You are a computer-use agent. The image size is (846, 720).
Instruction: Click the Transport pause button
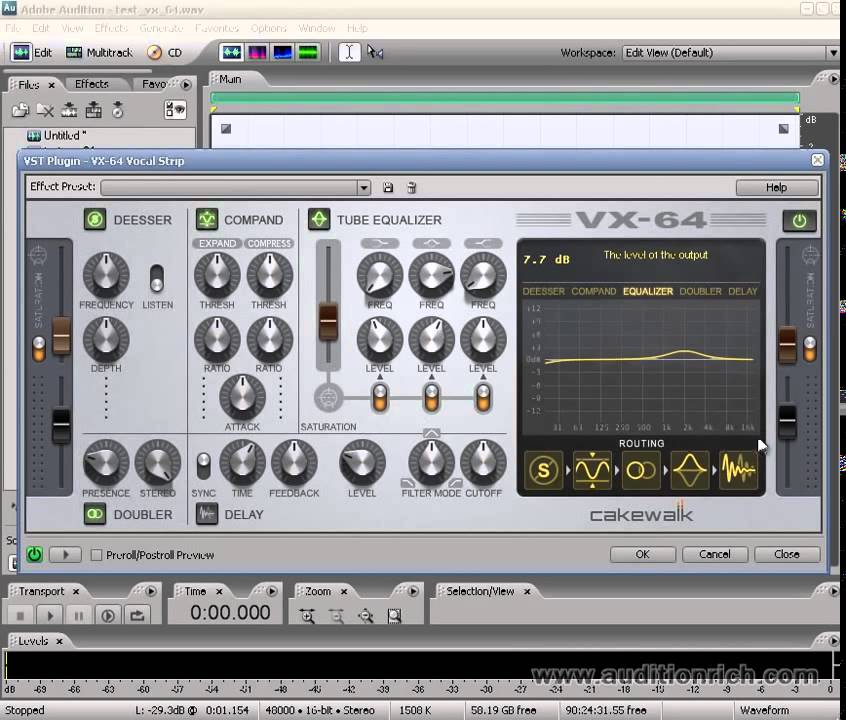click(79, 615)
